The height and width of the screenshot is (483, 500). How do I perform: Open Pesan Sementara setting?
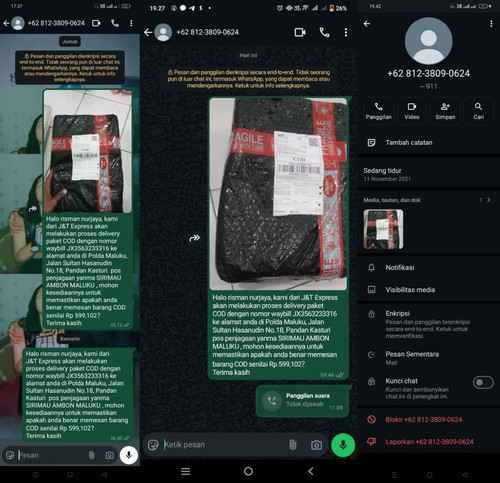tap(428, 358)
